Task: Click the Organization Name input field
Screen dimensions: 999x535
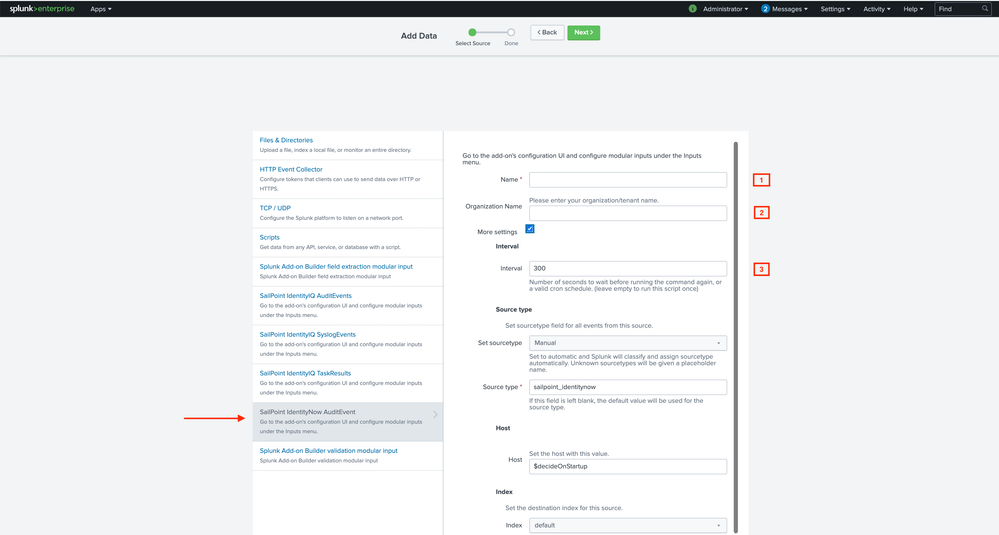Action: coord(628,213)
